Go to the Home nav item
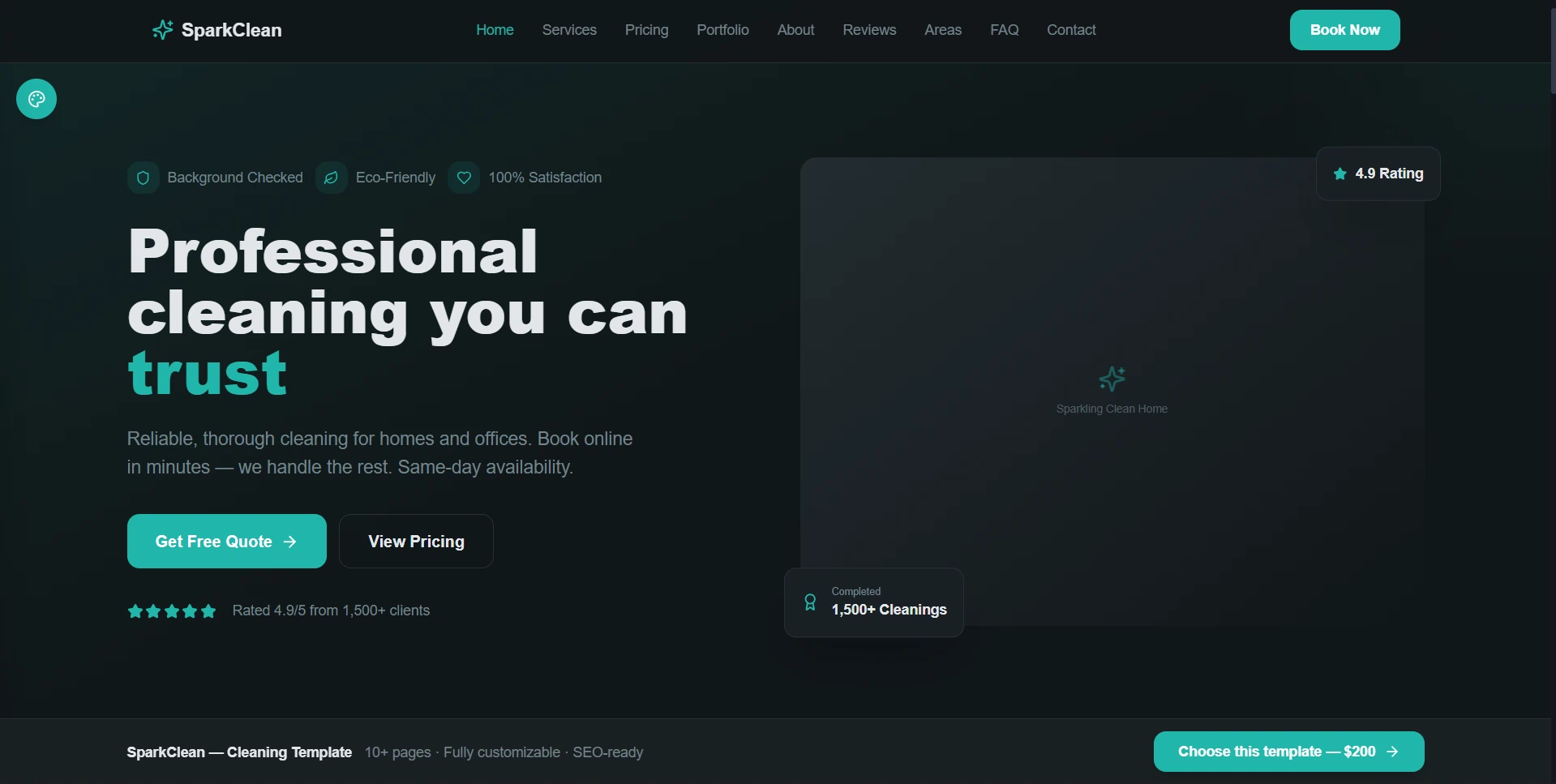 tap(495, 30)
